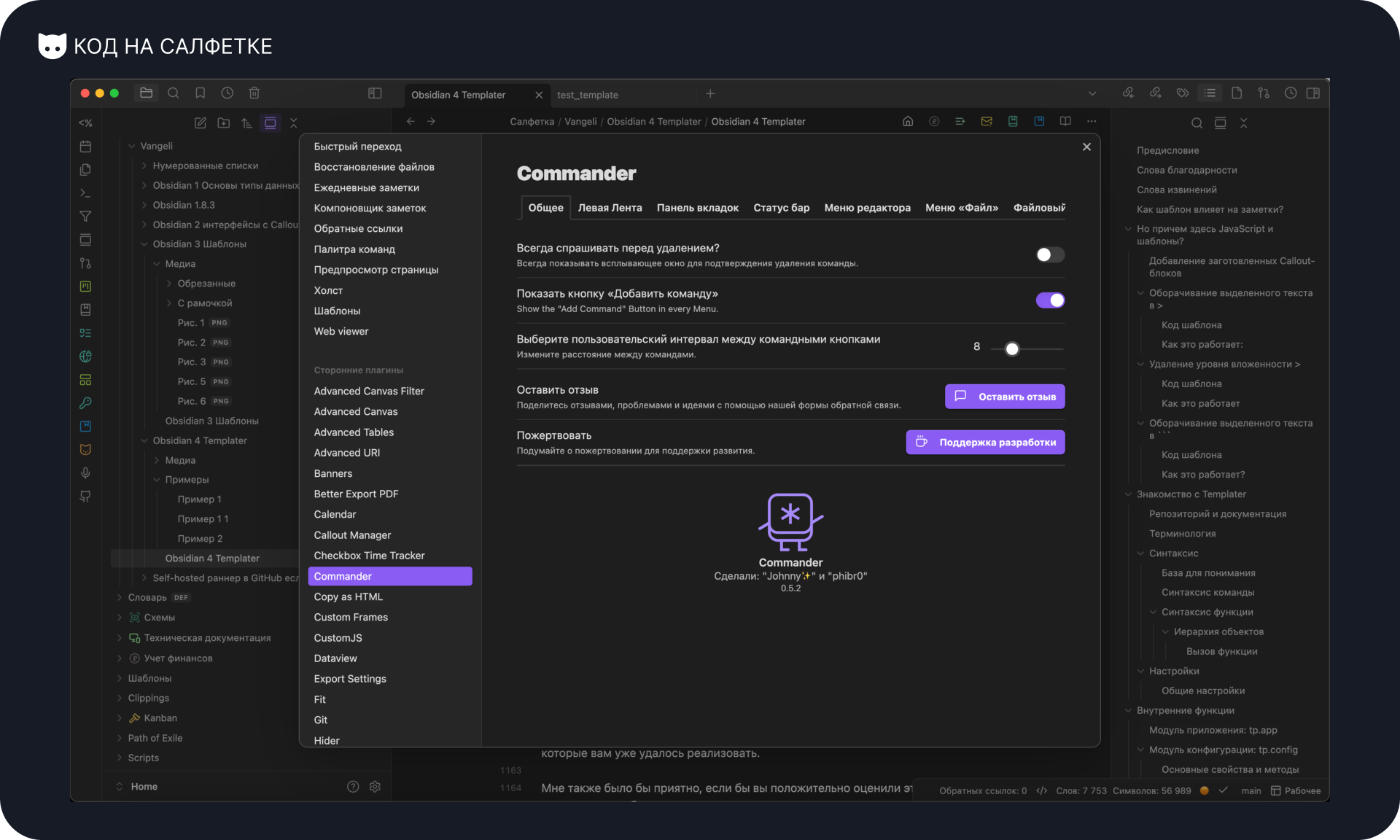Open command palette terminal ribbon icon
Screen dimensions: 1400x840
coord(85,193)
